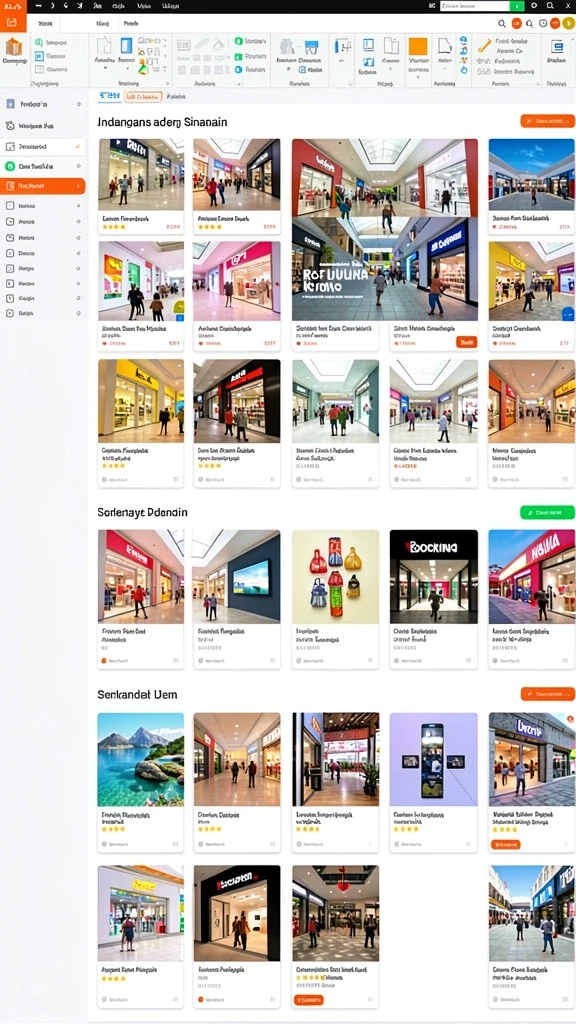The width and height of the screenshot is (576, 1024).
Task: Click the green button beside the 'Sorlerayt Ddendin' heading
Action: click(x=547, y=513)
